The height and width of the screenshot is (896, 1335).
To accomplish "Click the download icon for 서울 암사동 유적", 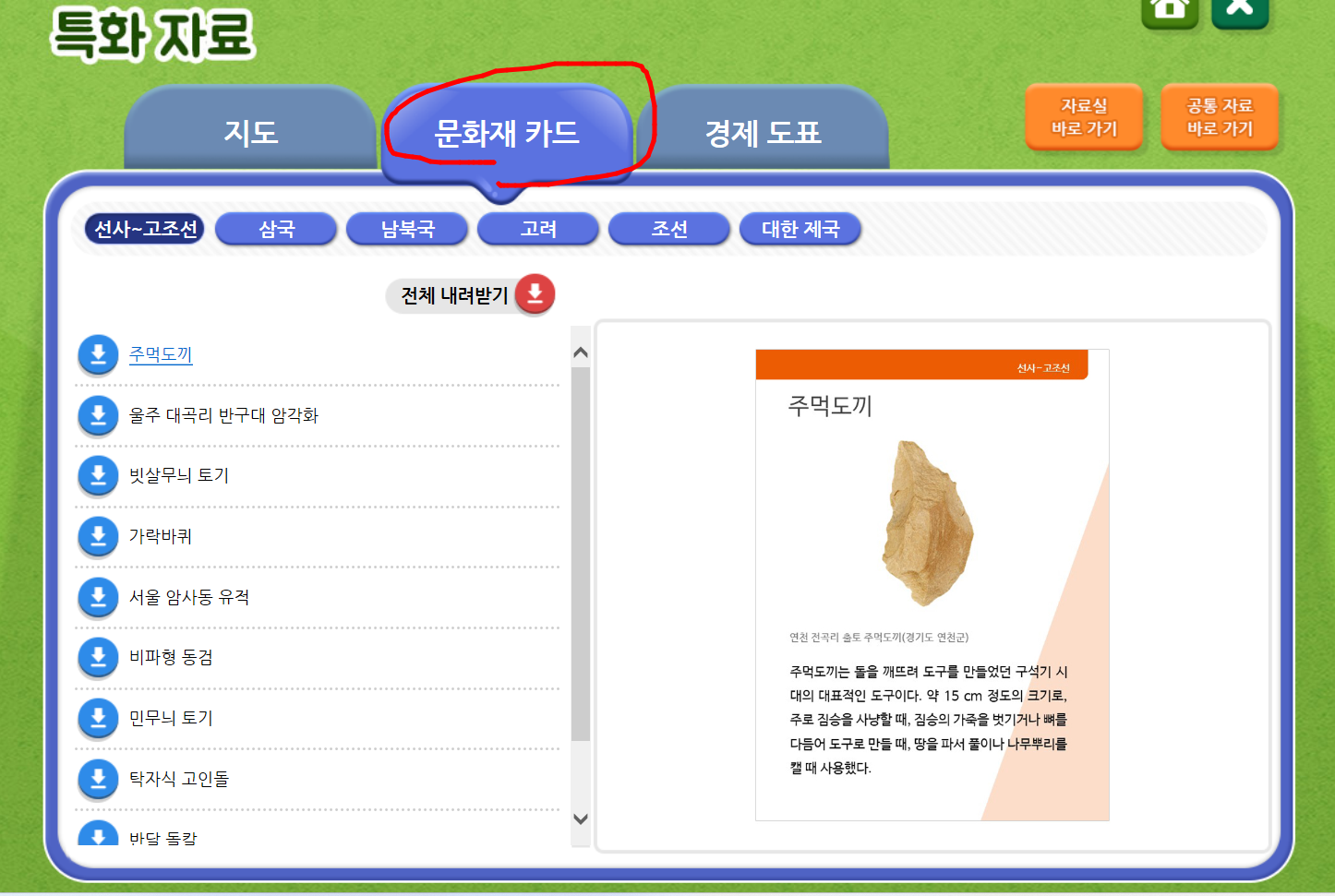I will click(98, 598).
